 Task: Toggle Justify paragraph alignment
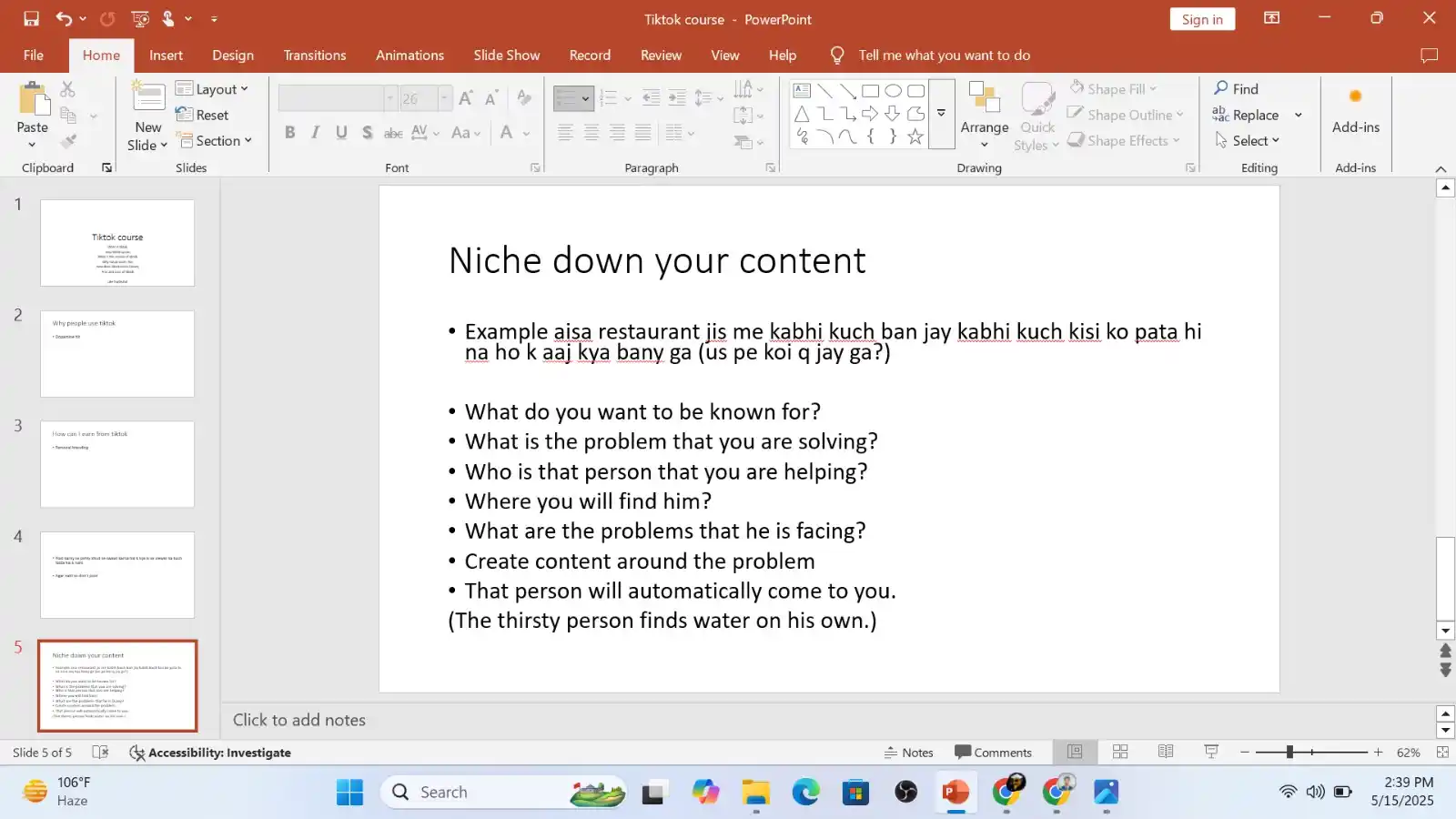[x=642, y=133]
